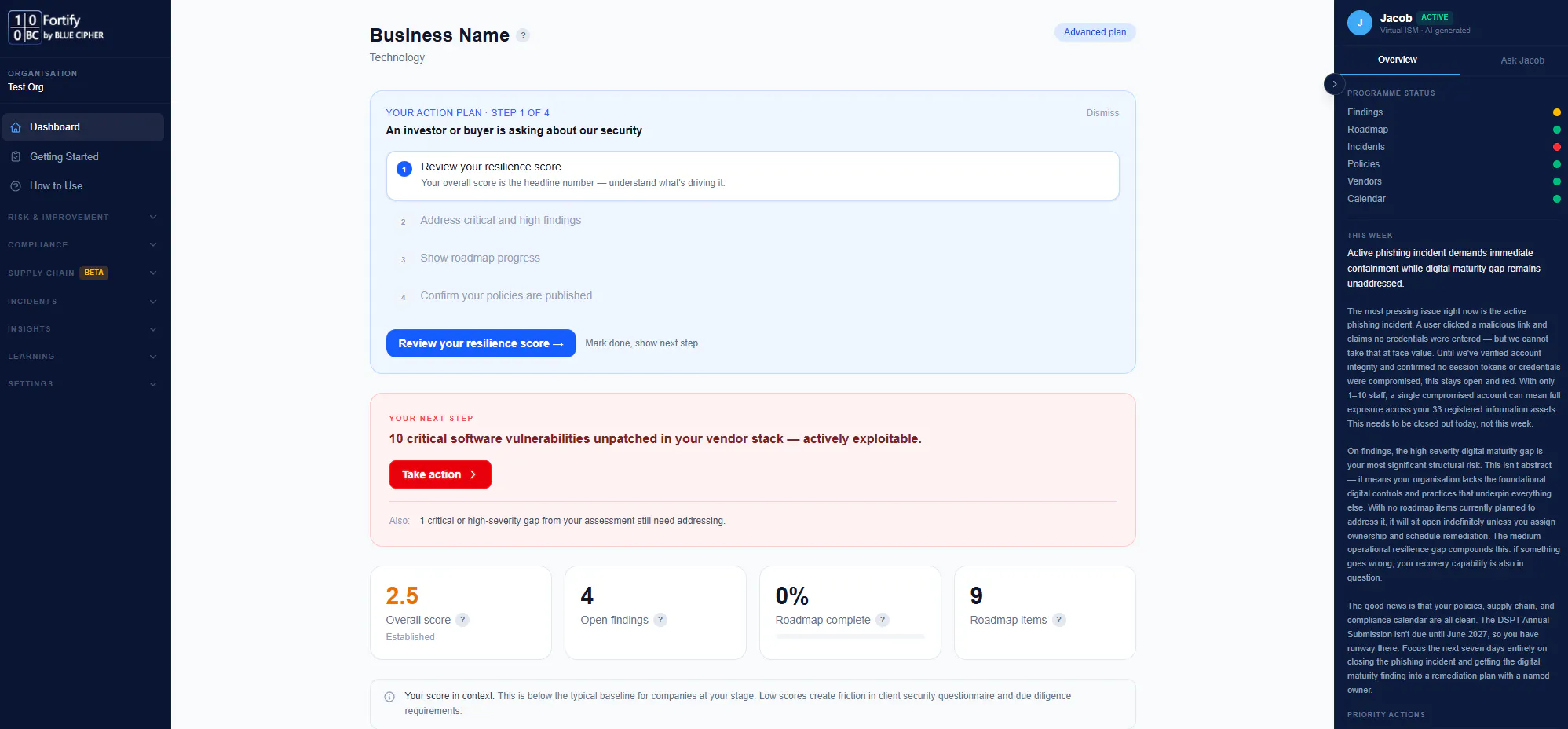Click the info icon near score context
This screenshot has width=1568, height=729.
(389, 697)
